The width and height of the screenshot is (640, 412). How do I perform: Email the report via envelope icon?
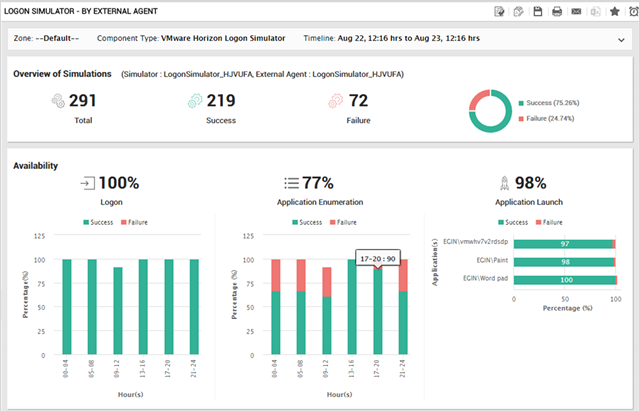pyautogui.click(x=576, y=11)
